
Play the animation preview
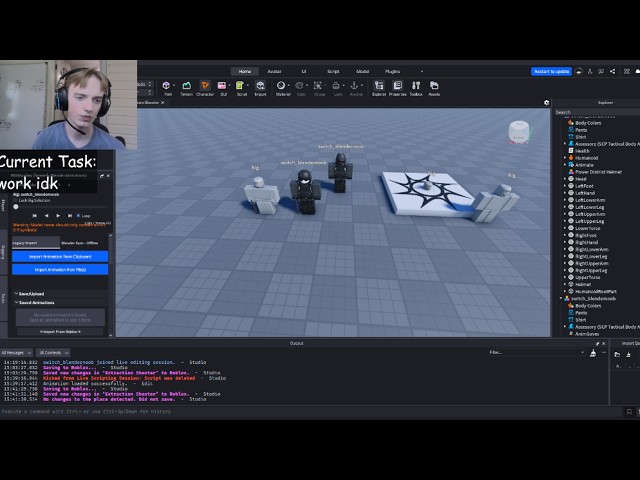58,216
